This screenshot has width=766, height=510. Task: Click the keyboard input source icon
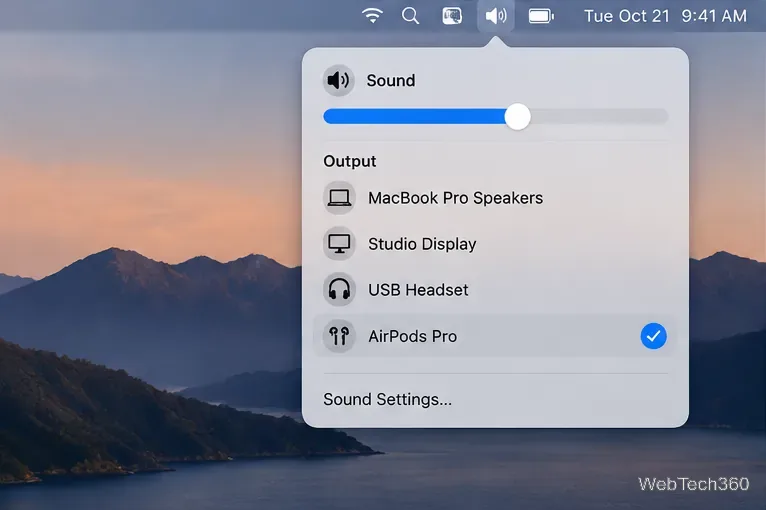coord(452,16)
